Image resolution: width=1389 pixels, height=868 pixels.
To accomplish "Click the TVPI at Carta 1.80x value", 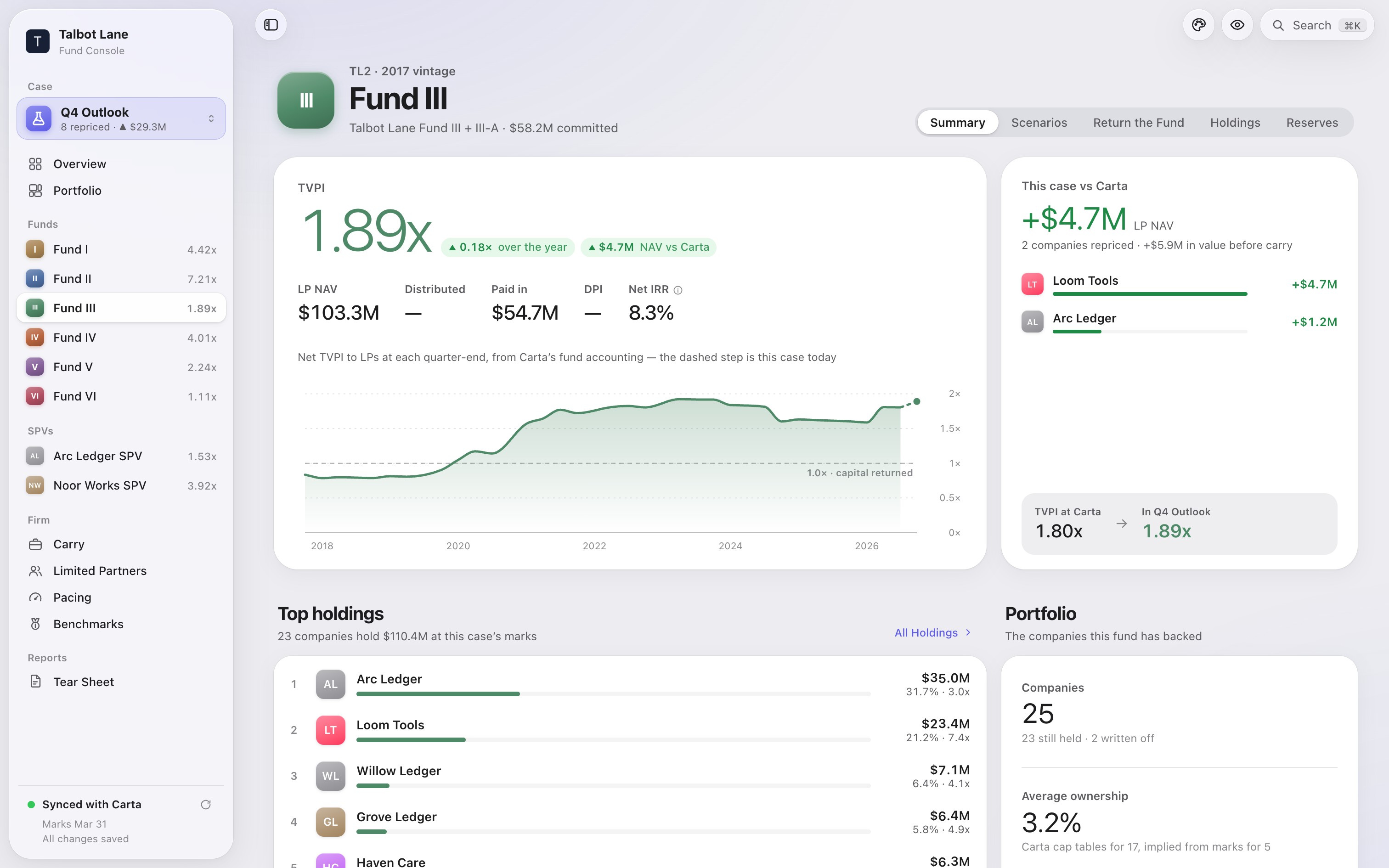I will pos(1059,531).
